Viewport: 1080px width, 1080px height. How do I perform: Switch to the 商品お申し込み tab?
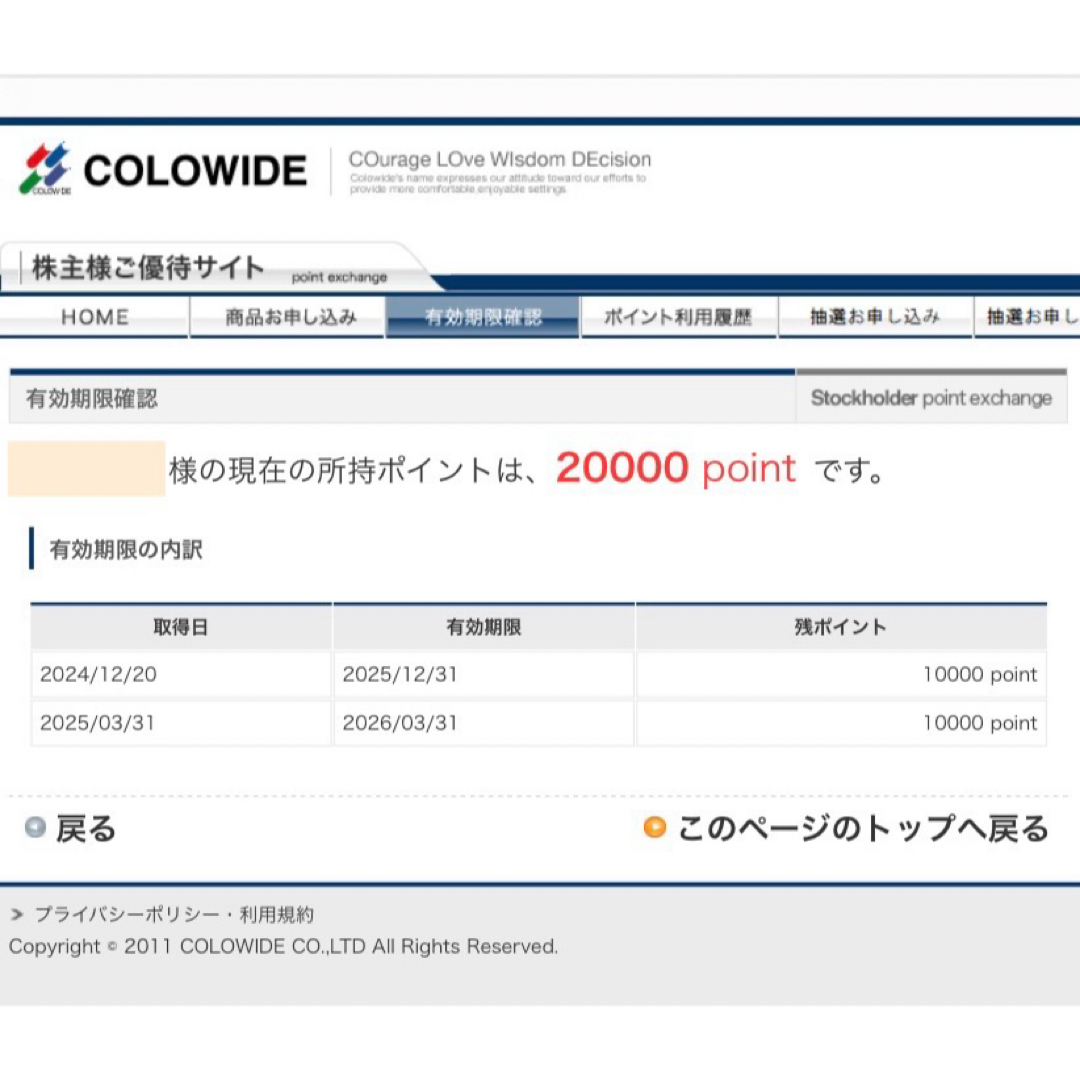coord(287,317)
